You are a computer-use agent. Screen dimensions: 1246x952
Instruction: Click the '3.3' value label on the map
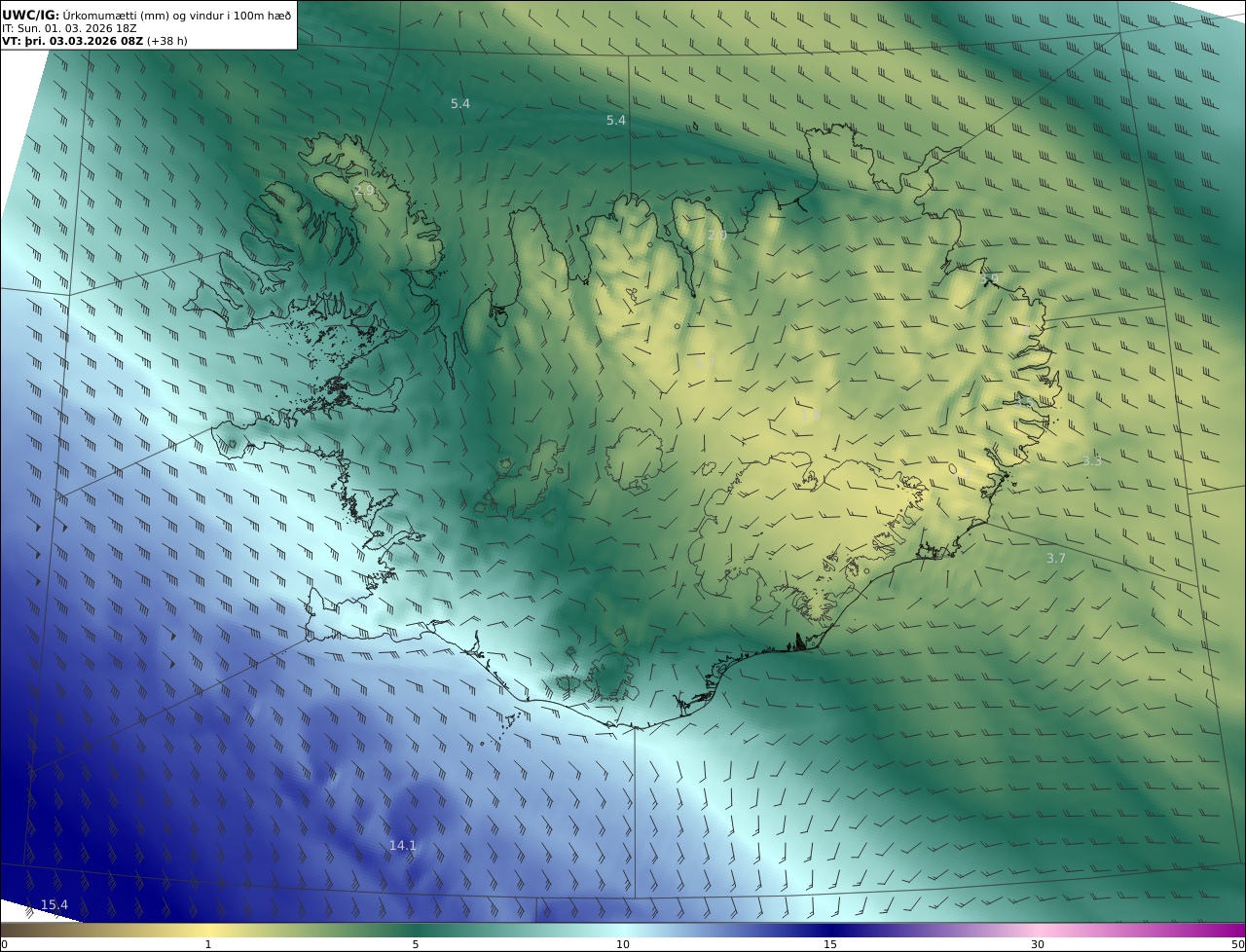[x=1092, y=461]
